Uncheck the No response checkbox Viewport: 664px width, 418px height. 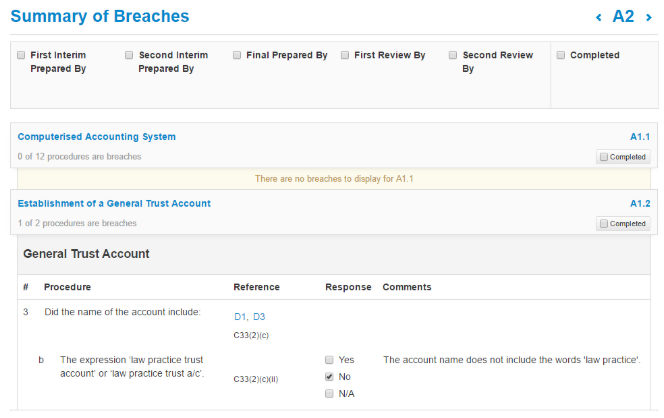tap(330, 377)
